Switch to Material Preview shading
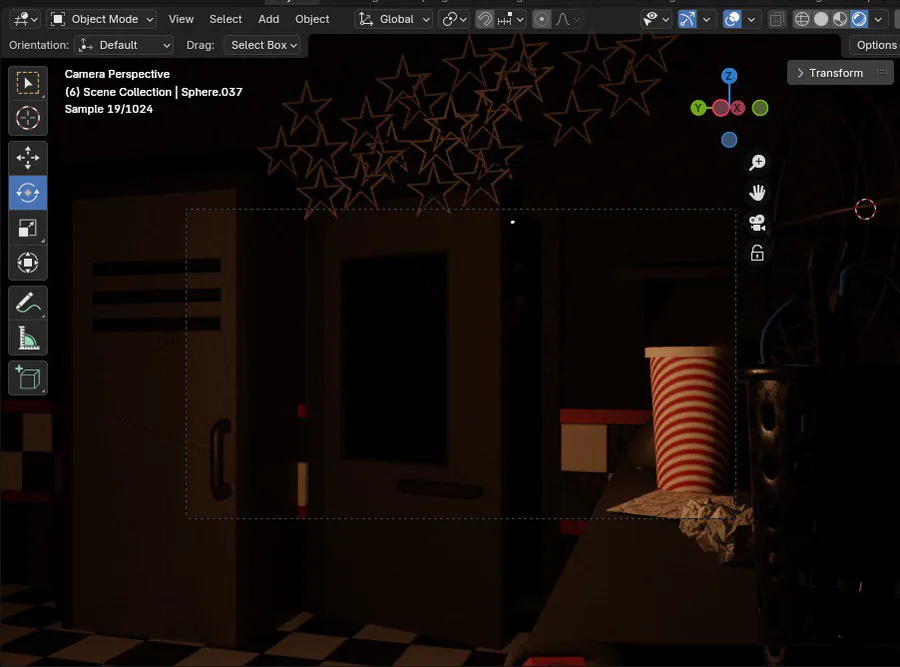900x667 pixels. (840, 20)
